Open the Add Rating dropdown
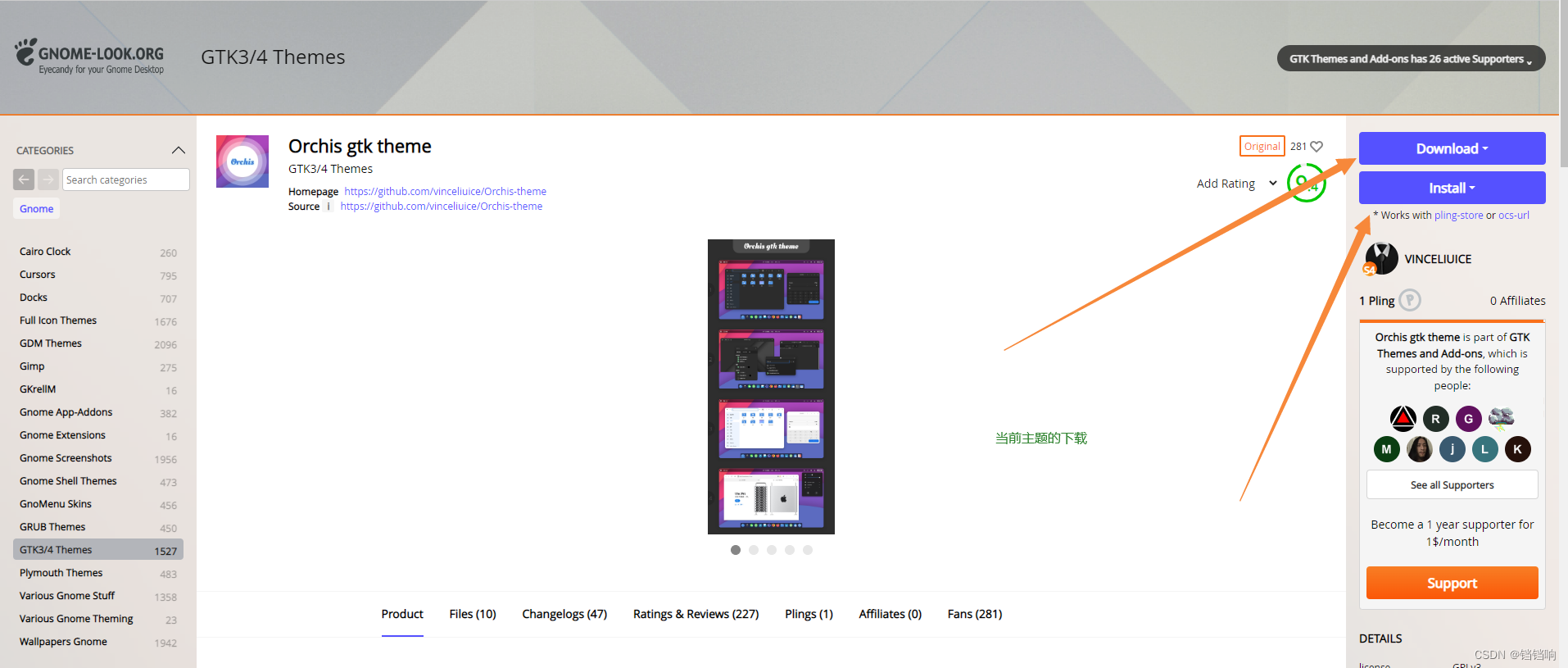This screenshot has height=668, width=1568. tap(1236, 184)
